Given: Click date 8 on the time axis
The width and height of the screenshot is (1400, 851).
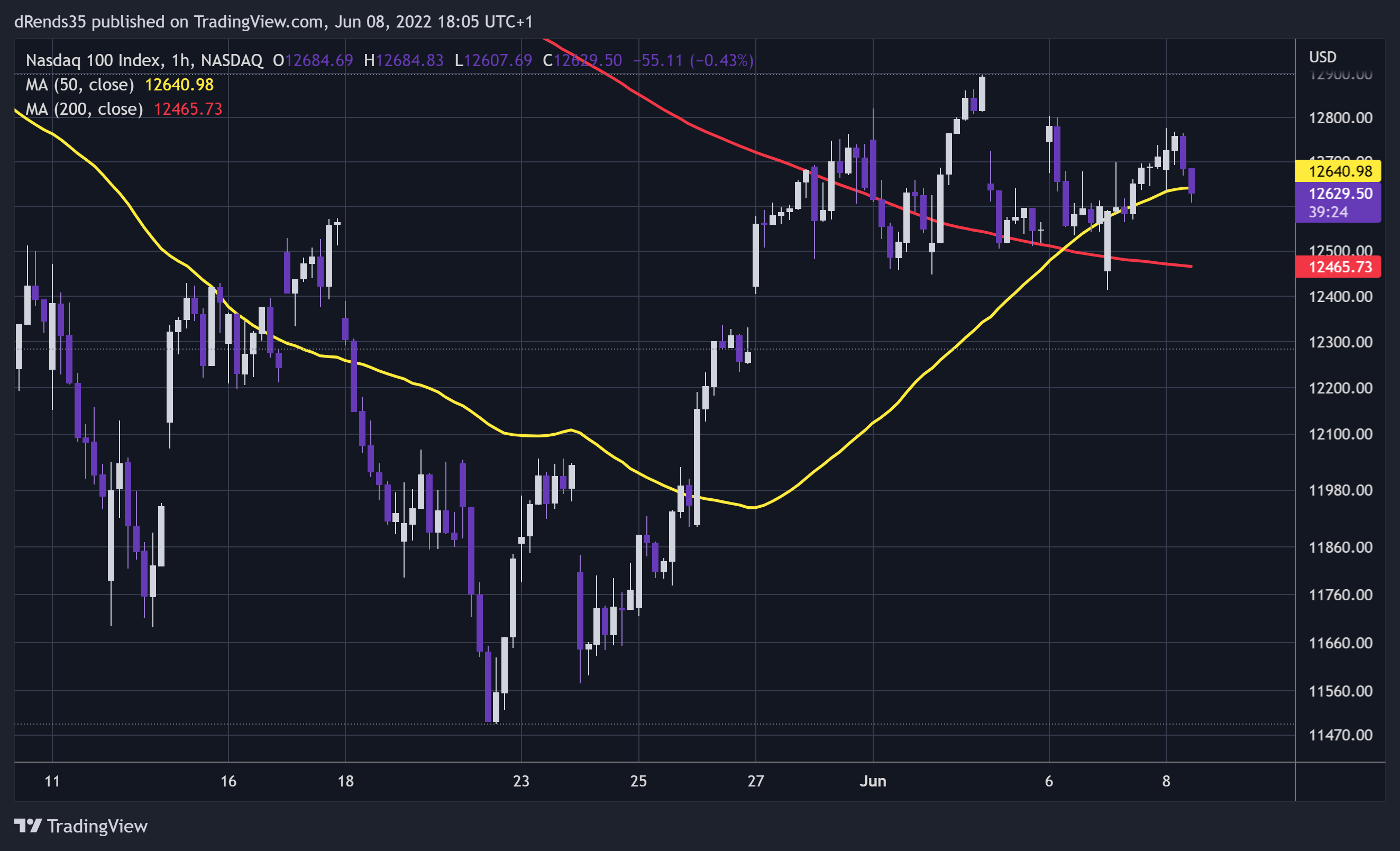Looking at the screenshot, I should (x=1166, y=781).
